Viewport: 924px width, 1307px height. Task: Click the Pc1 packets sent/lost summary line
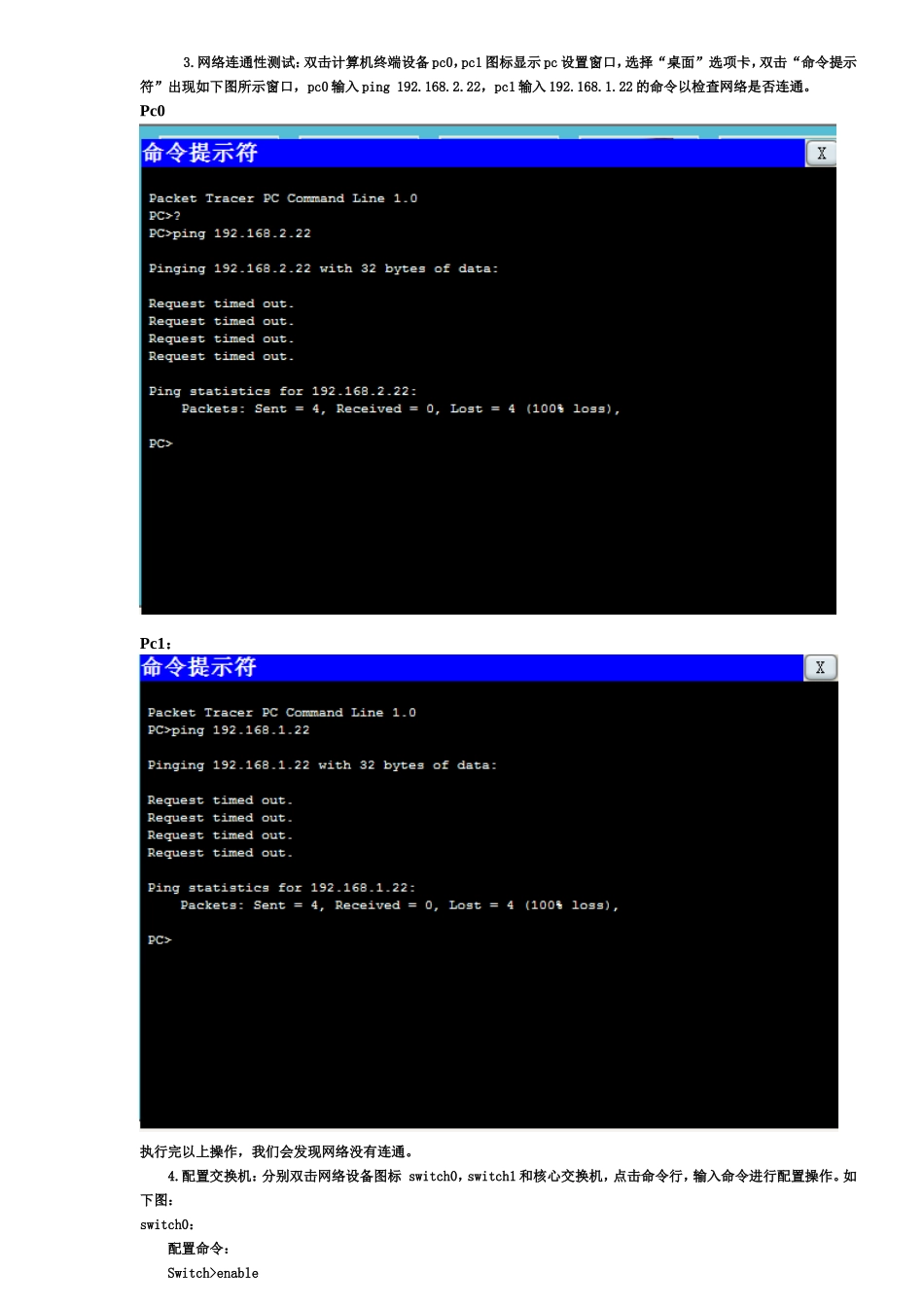coord(400,905)
